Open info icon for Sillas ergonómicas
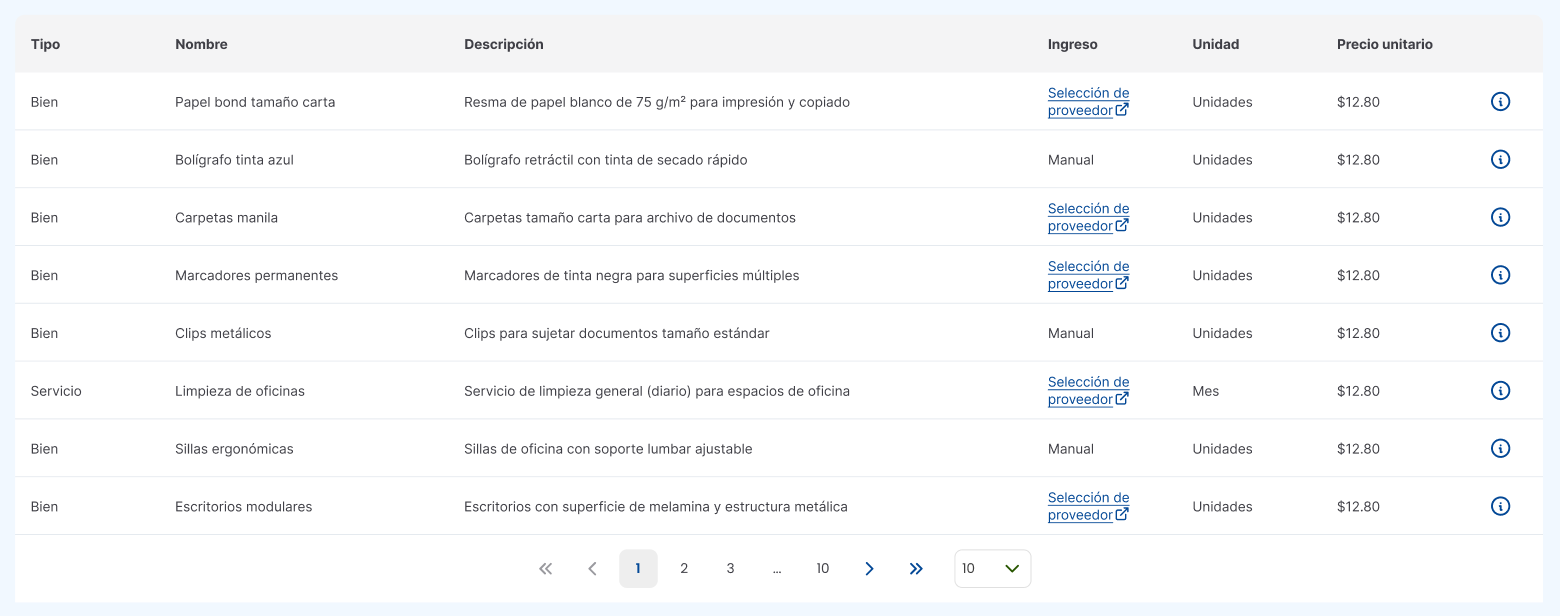The image size is (1560, 616). (x=1500, y=449)
